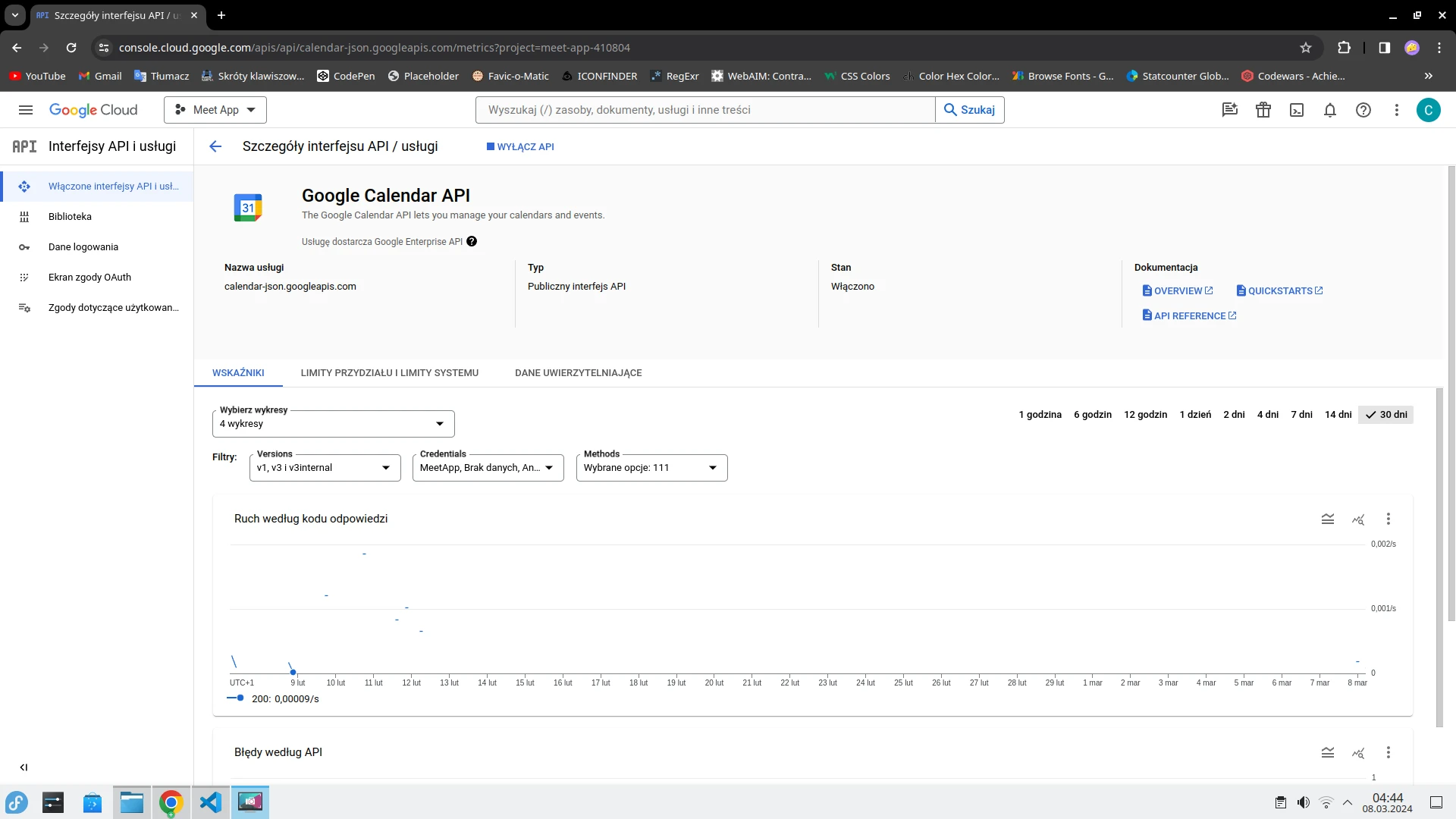This screenshot has width=1456, height=819.
Task: Open the Google Cloud navigation menu
Action: coord(26,110)
